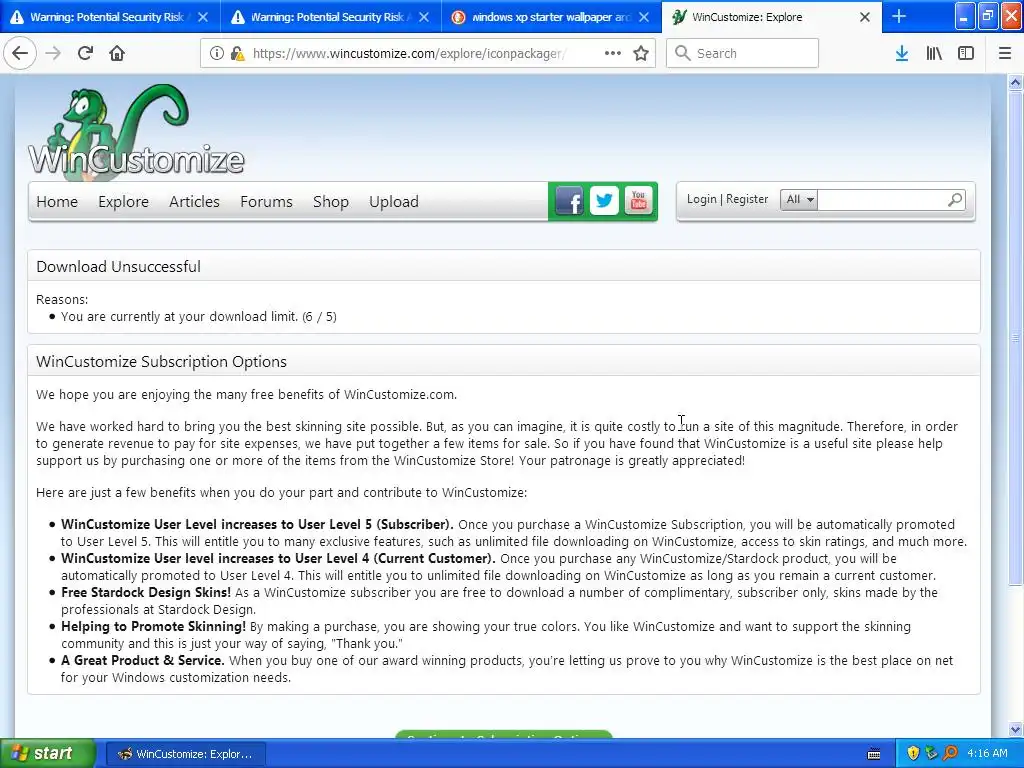Open the Upload menu item
This screenshot has width=1024, height=768.
click(x=394, y=202)
